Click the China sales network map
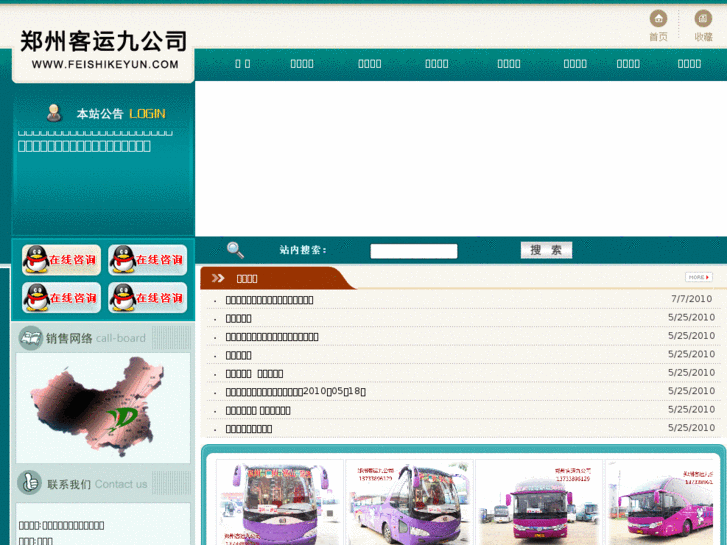The height and width of the screenshot is (545, 727). pos(97,407)
